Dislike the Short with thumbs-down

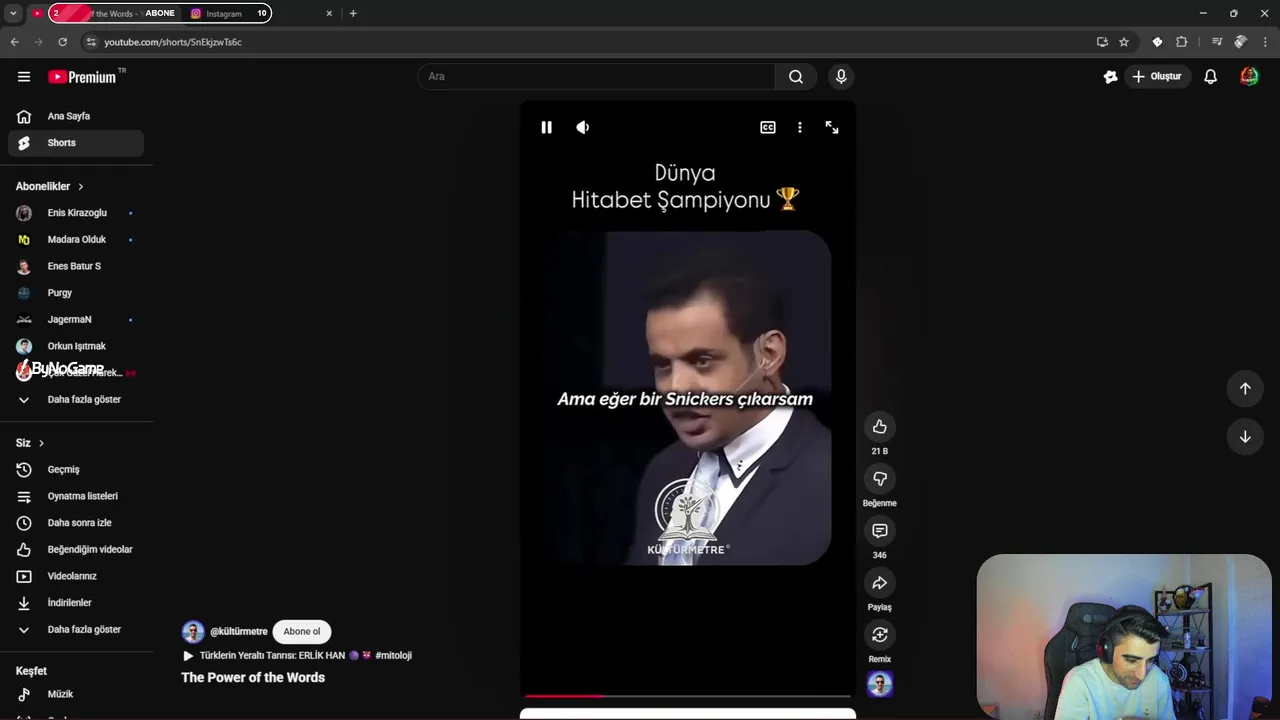click(880, 479)
